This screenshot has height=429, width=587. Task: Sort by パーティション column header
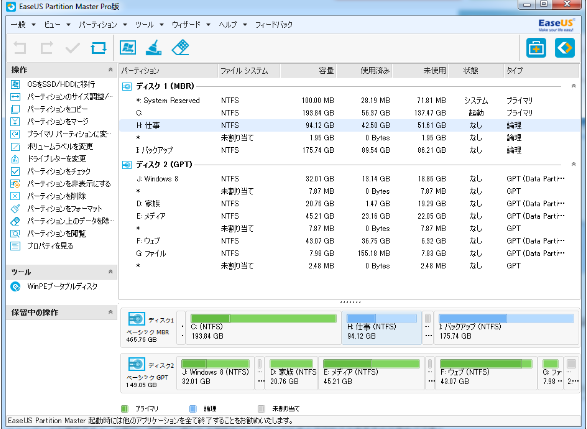click(168, 70)
